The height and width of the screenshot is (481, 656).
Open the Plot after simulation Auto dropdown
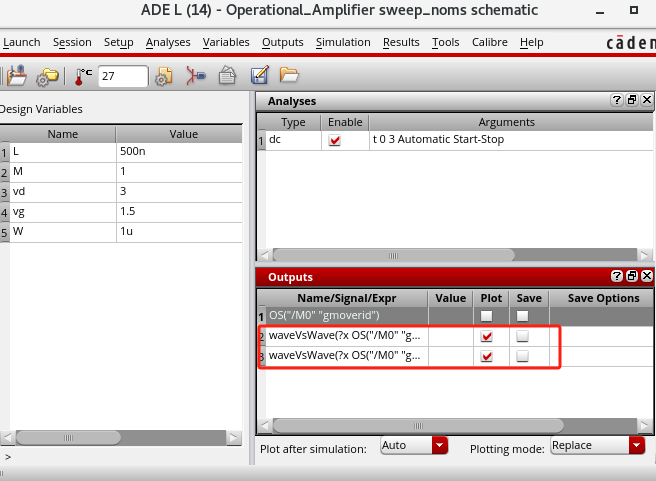click(414, 445)
